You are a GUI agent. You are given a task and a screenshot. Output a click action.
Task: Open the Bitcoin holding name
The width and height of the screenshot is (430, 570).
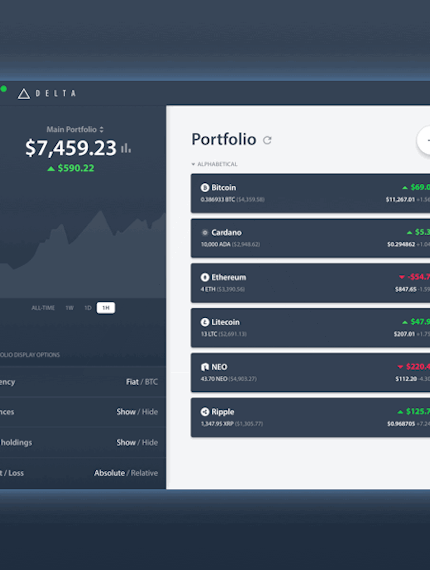224,188
